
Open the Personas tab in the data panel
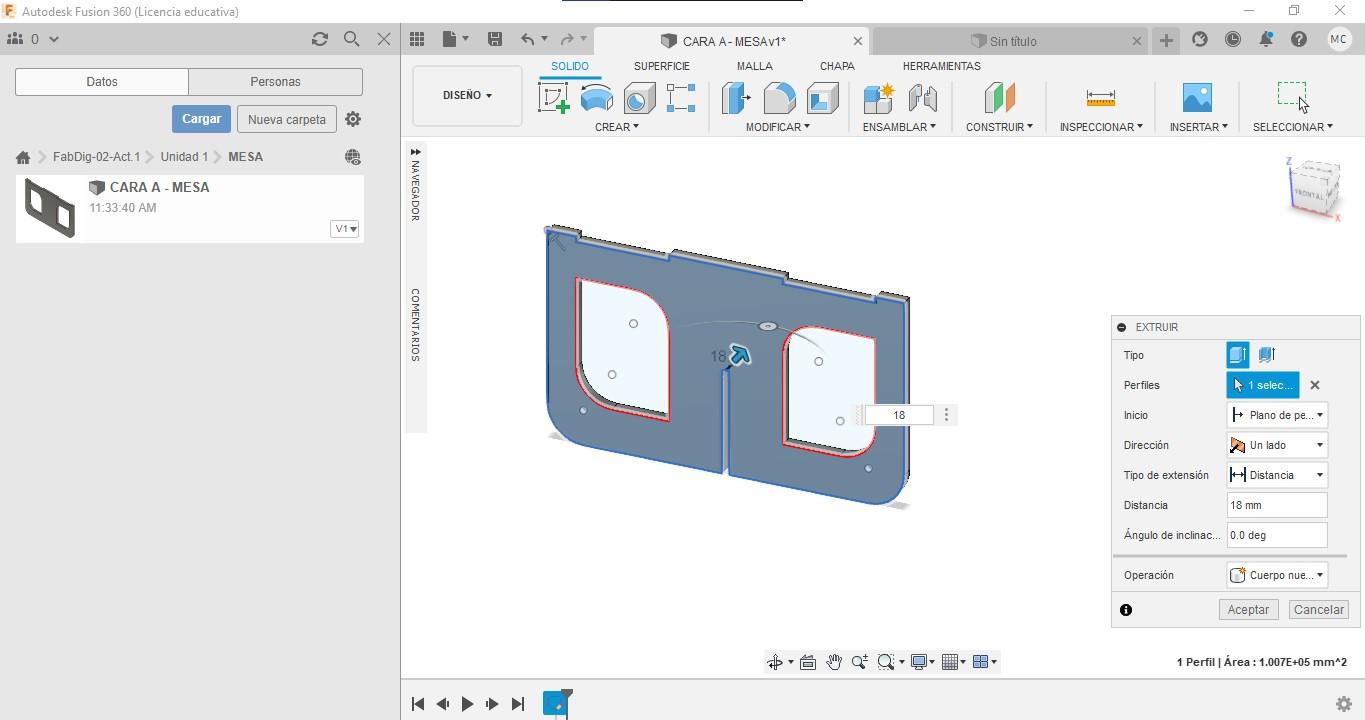[x=275, y=82]
